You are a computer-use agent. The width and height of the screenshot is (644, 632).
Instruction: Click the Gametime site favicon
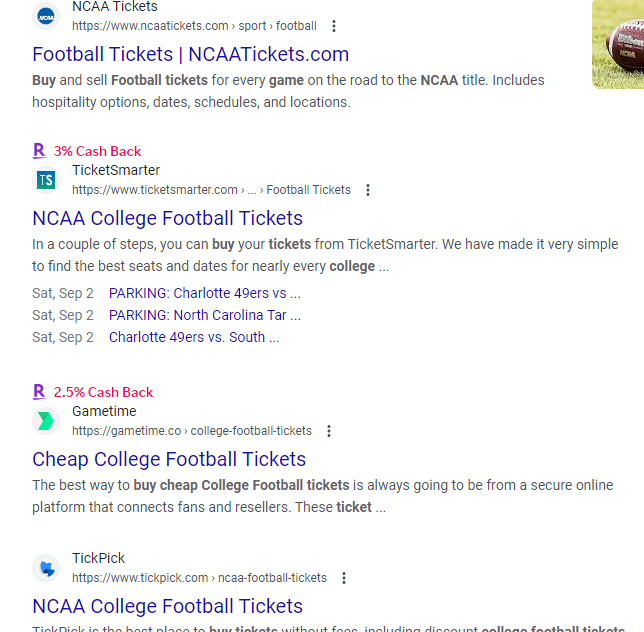pos(46,421)
